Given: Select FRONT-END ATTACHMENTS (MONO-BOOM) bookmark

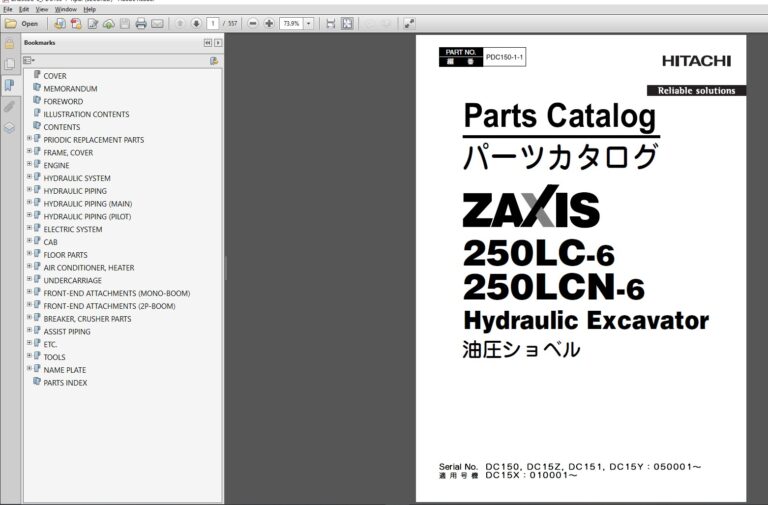Looking at the screenshot, I should click(x=117, y=293).
